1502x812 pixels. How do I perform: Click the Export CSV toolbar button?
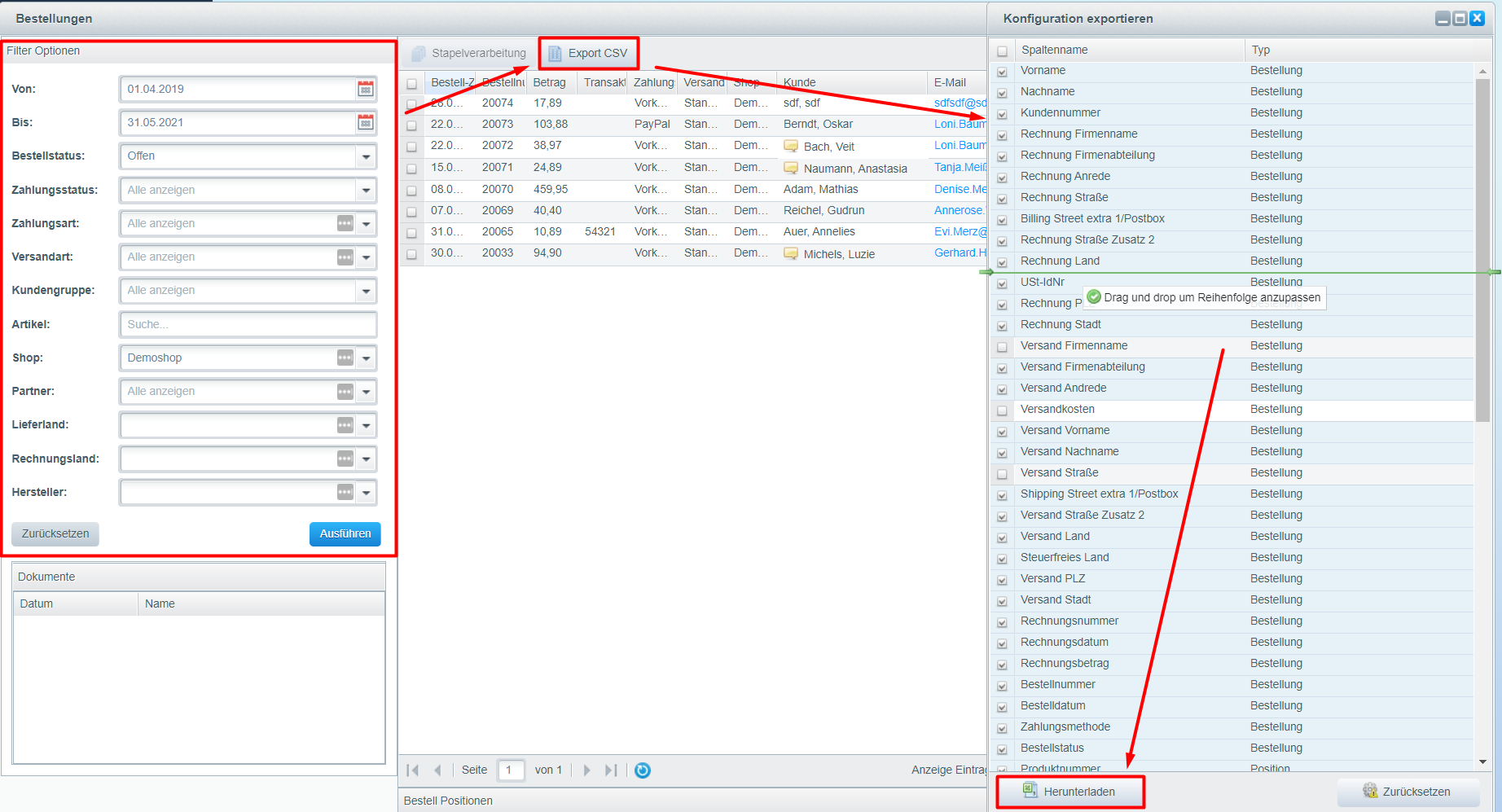click(x=588, y=53)
